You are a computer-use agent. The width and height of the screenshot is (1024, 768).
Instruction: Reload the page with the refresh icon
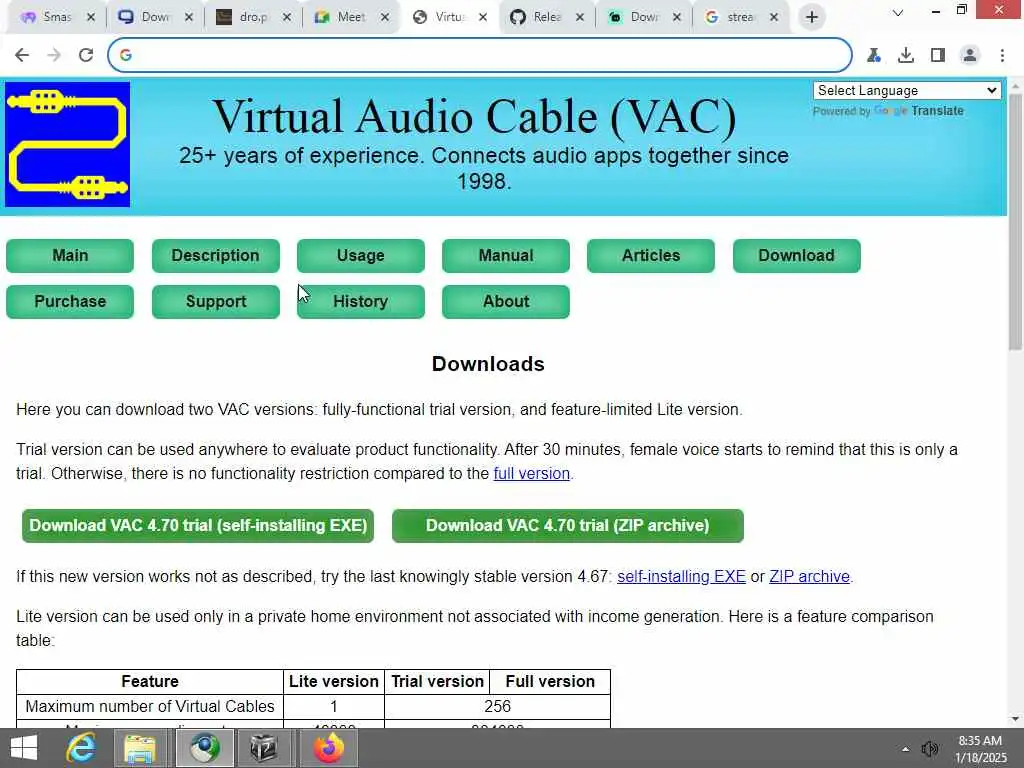(86, 55)
